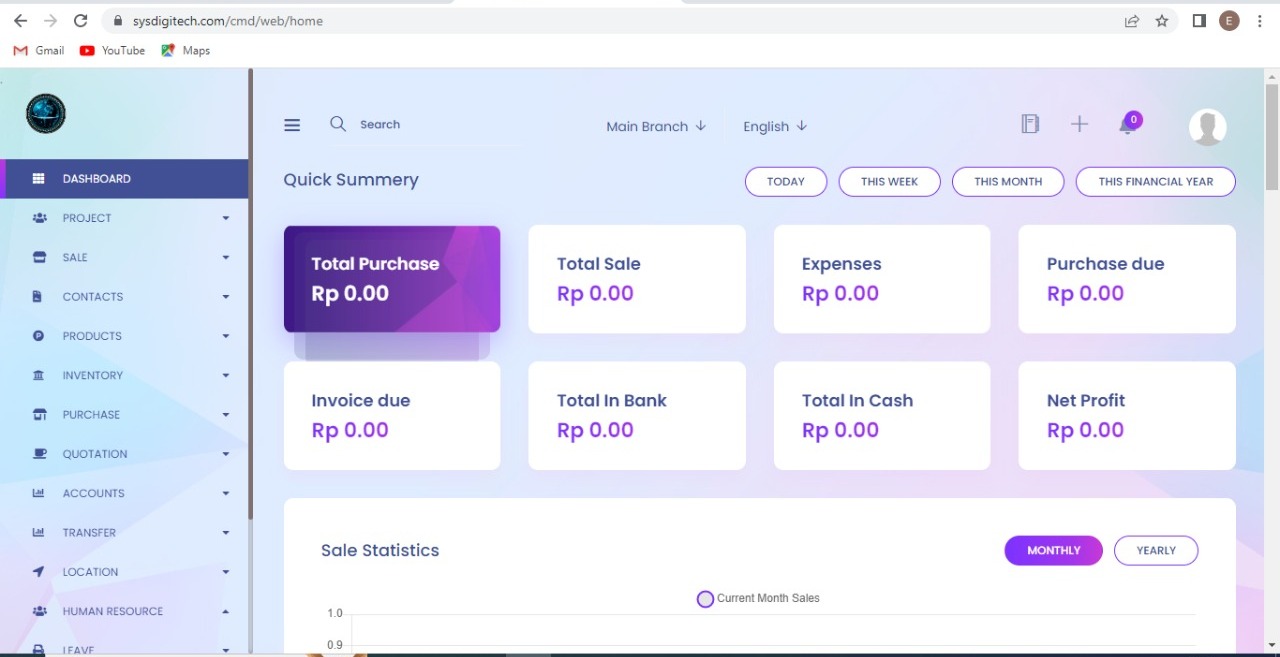Click the company logo in sidebar
The image size is (1280, 657).
[x=46, y=114]
